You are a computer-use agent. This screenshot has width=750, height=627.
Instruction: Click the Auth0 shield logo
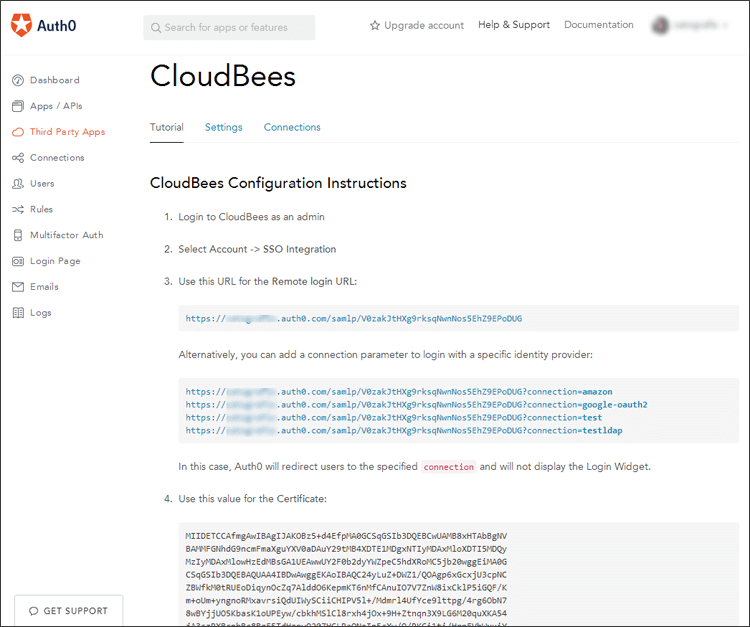click(x=21, y=25)
